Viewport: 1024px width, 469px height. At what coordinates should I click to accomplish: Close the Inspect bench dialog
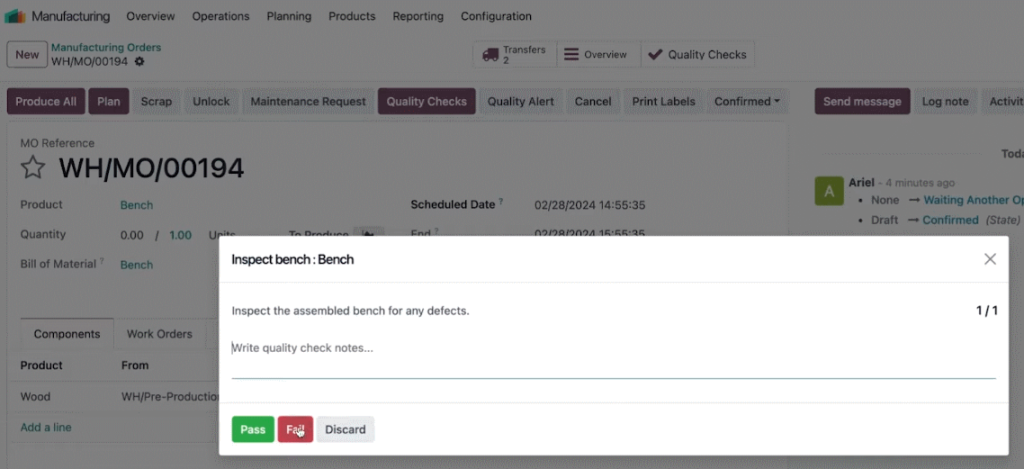[990, 259]
